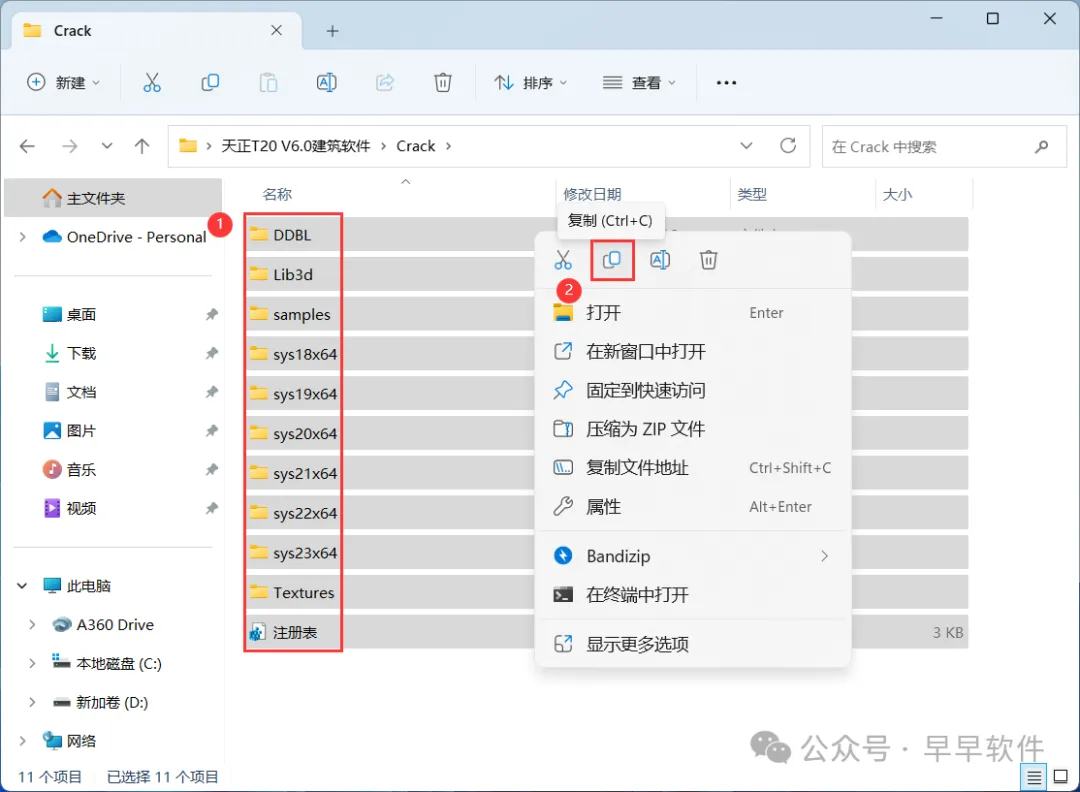Click the Rename icon in the top toolbar
The height and width of the screenshot is (792, 1080).
tap(326, 83)
